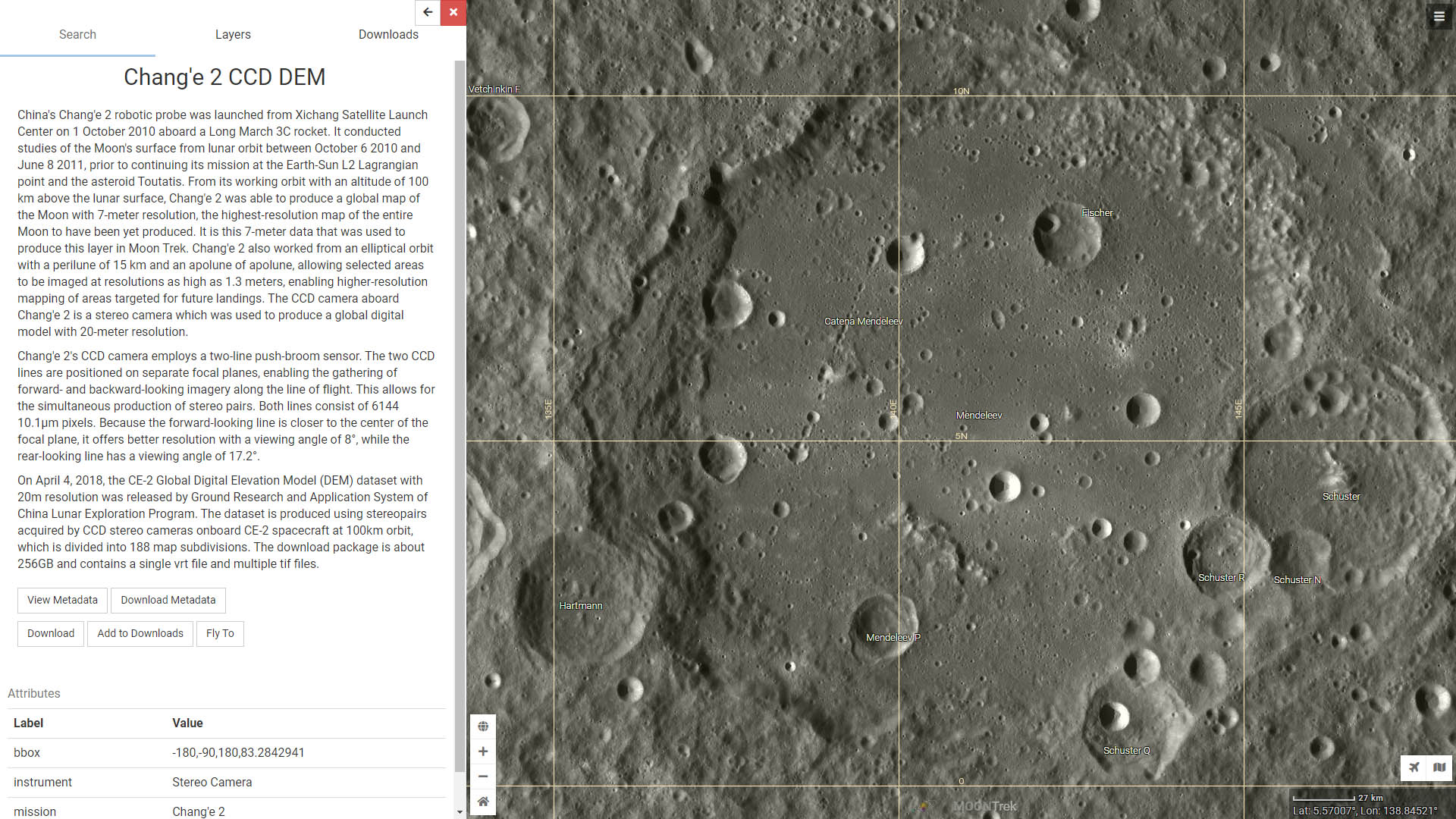1456x819 pixels.
Task: Click the Schuster N label
Action: click(x=1298, y=580)
